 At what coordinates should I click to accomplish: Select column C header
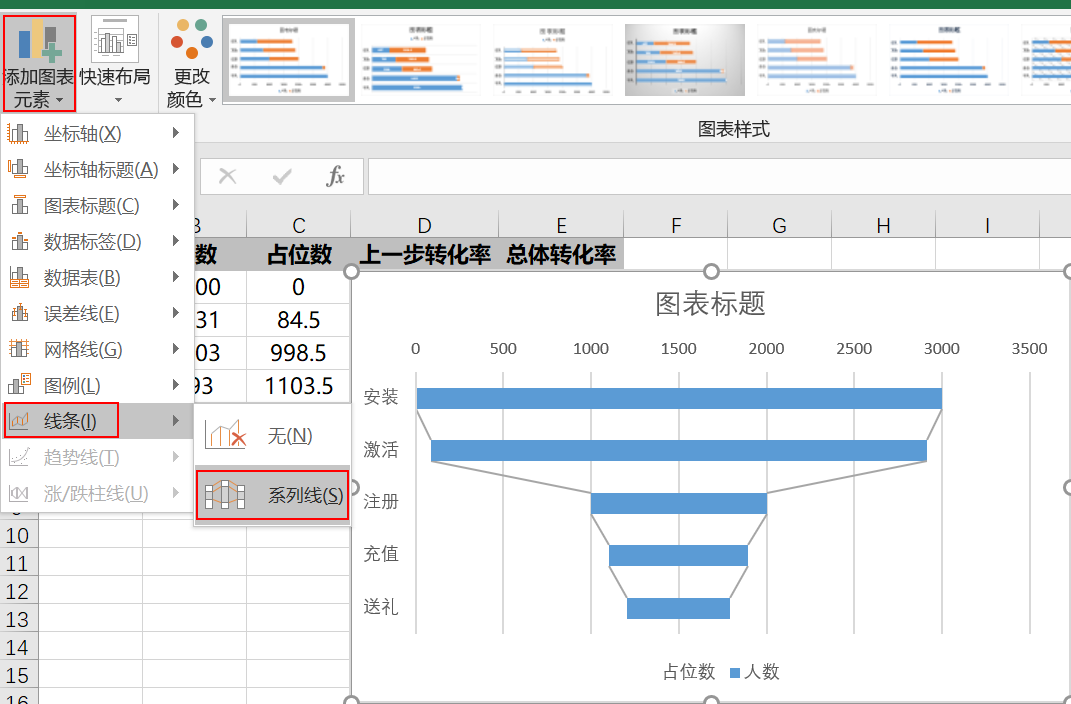pyautogui.click(x=298, y=225)
